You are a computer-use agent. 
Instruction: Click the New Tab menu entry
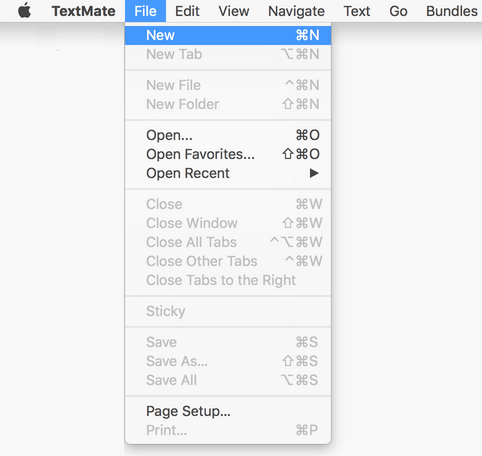coord(228,54)
